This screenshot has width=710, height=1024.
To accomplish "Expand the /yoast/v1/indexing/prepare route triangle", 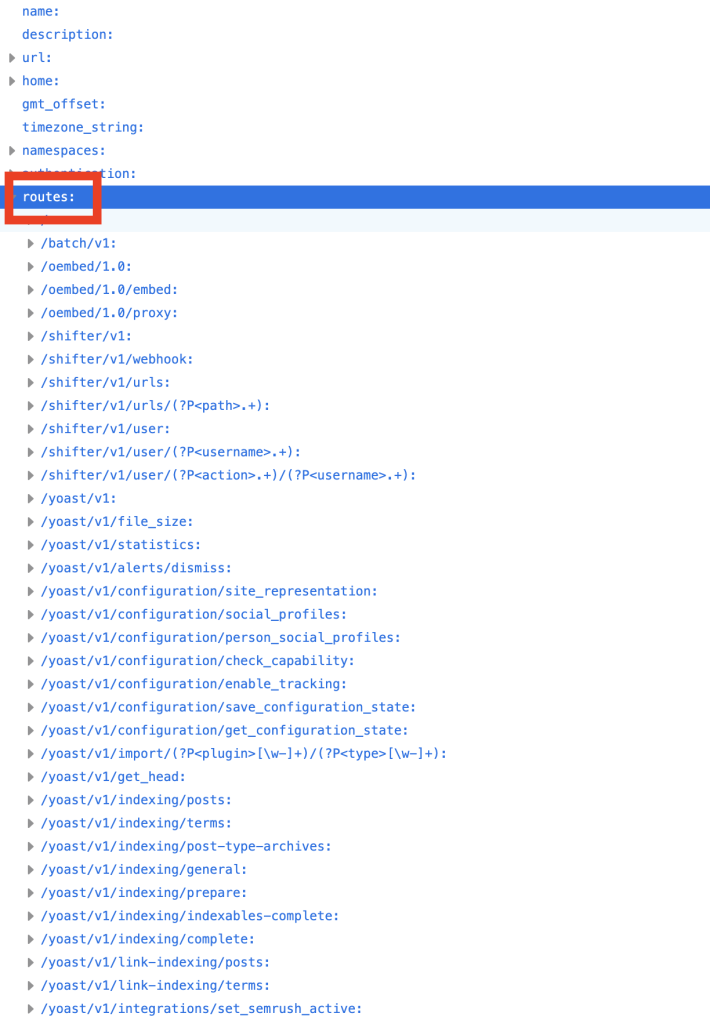I will pos(31,893).
